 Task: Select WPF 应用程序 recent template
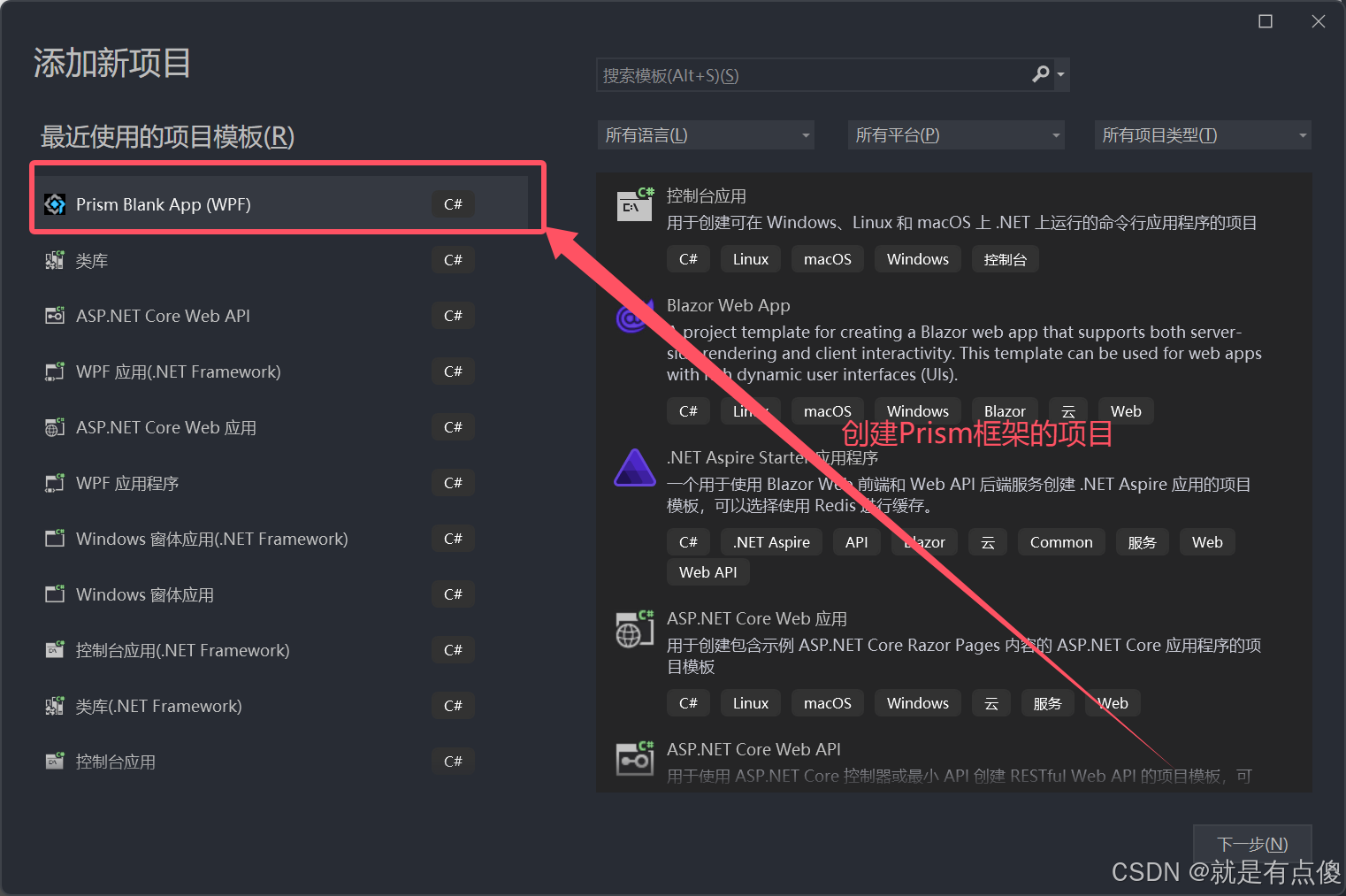coord(282,483)
